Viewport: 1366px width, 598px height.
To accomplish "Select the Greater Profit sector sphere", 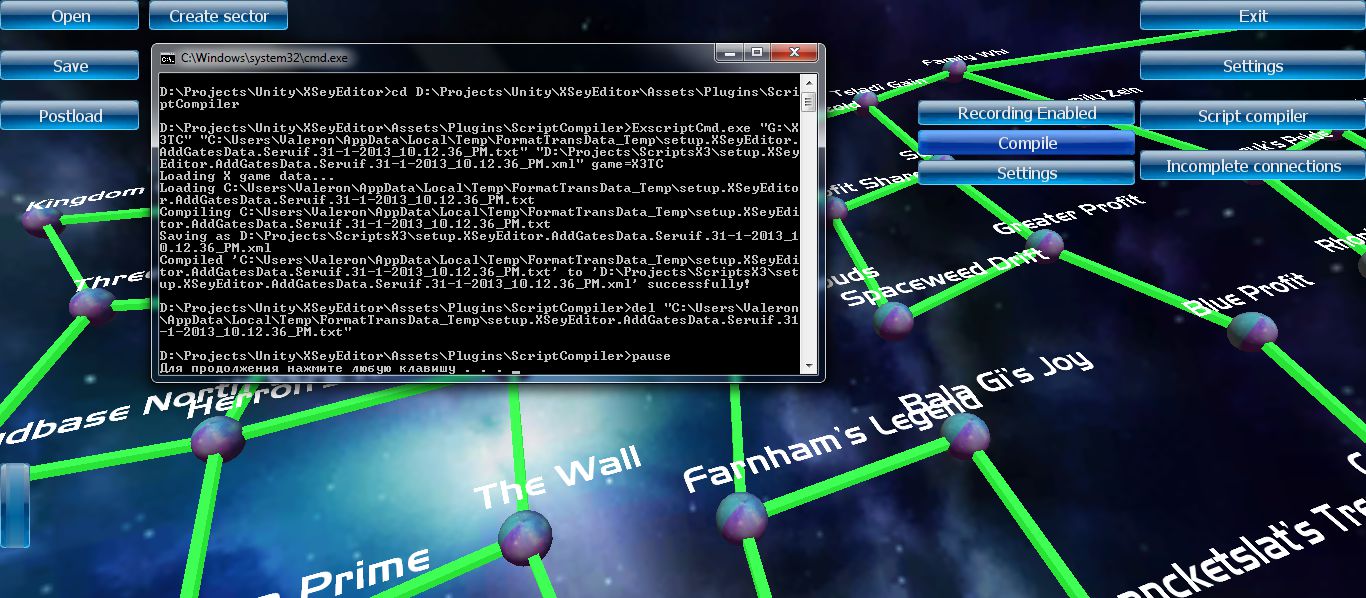I will 1044,247.
